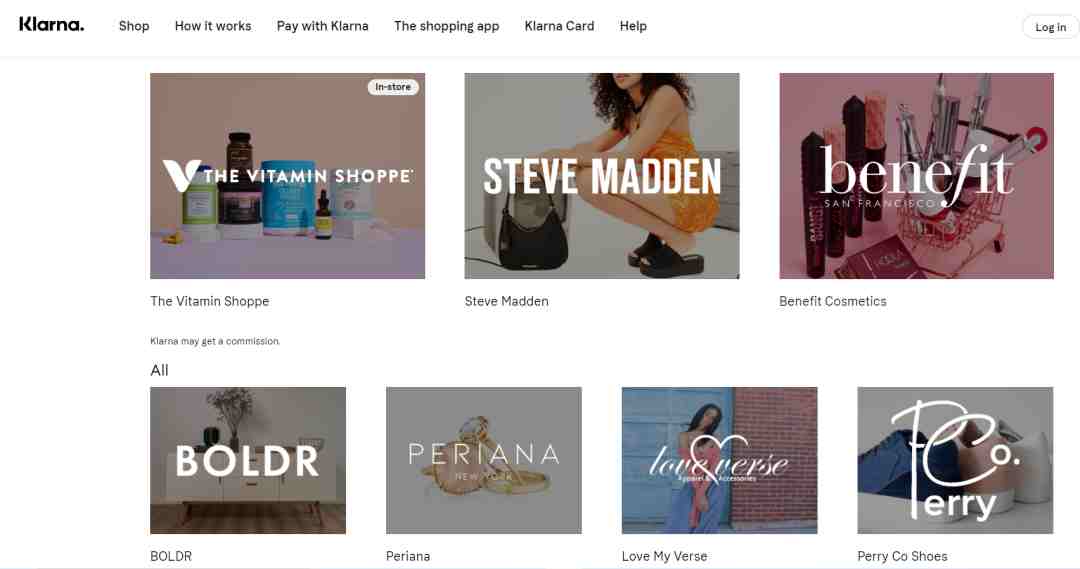Click the In-store badge
The image size is (1080, 569).
(x=393, y=87)
